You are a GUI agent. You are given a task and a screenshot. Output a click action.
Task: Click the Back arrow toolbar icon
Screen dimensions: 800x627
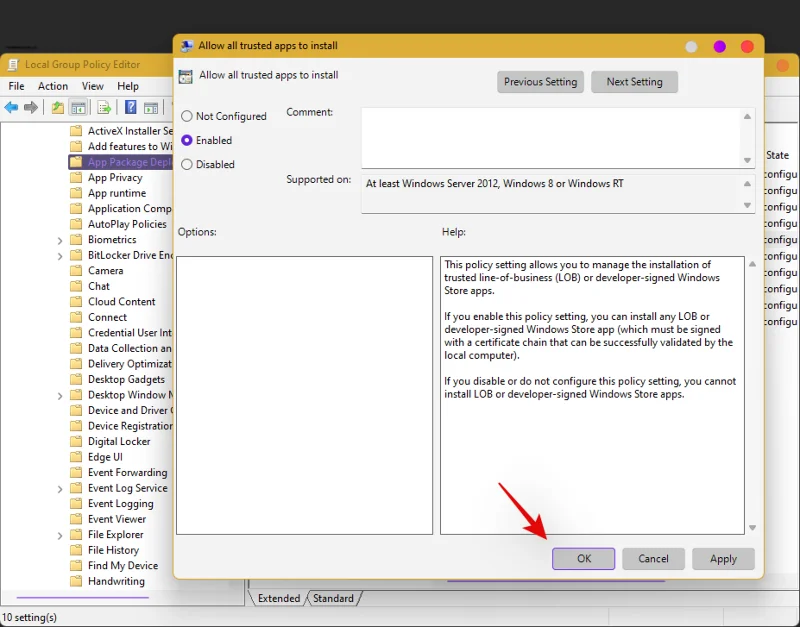click(x=12, y=108)
